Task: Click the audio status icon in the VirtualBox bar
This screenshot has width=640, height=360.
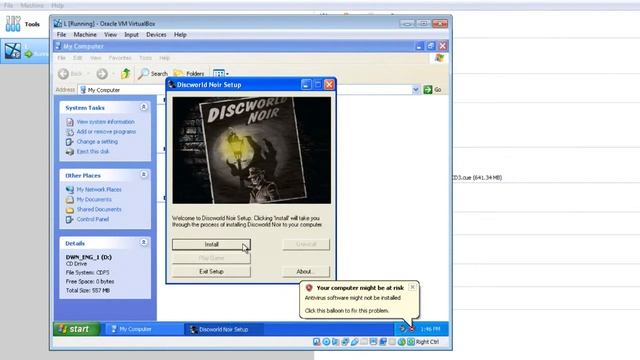Action: (x=336, y=342)
